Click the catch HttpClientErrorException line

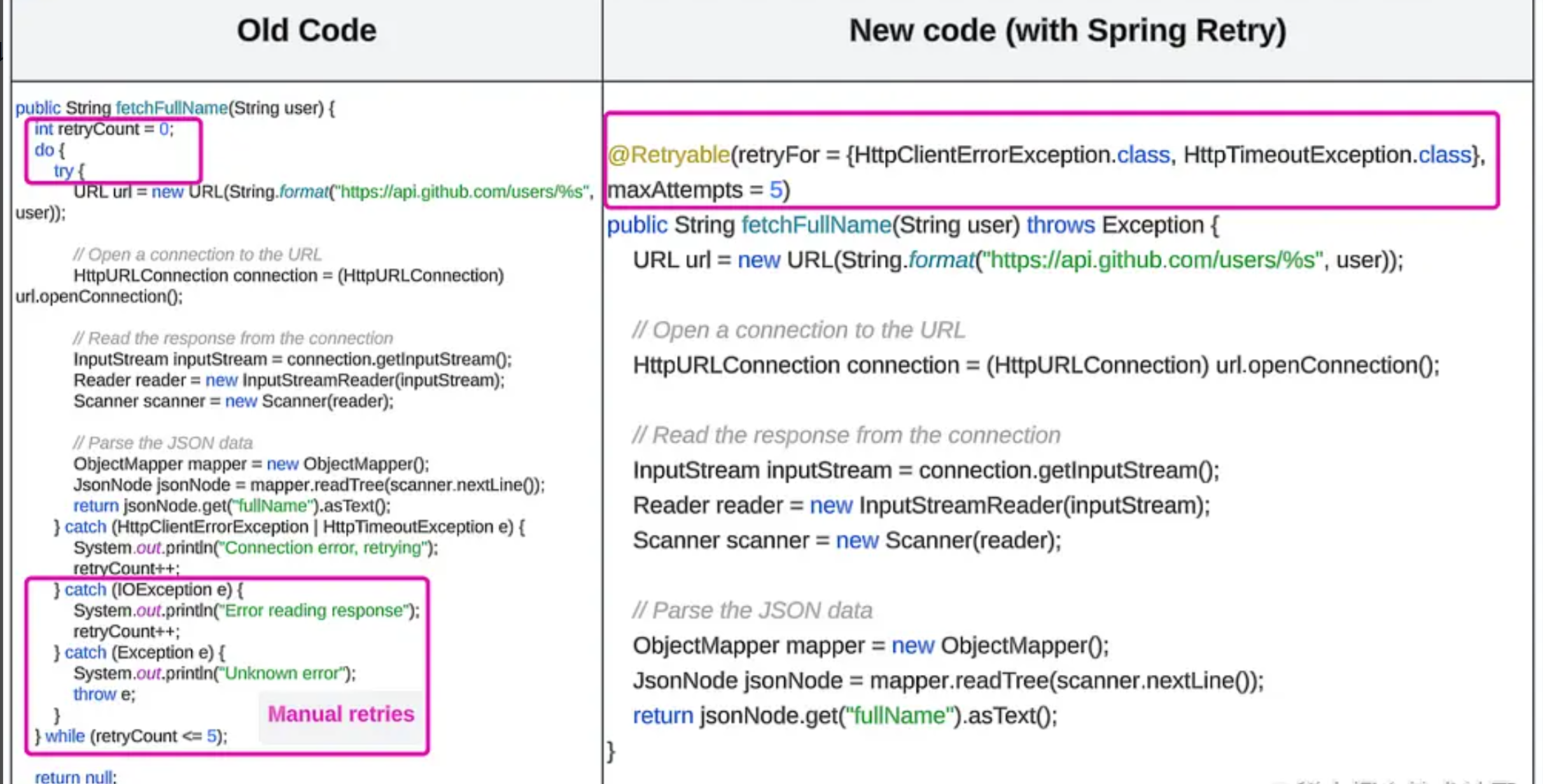coord(289,526)
